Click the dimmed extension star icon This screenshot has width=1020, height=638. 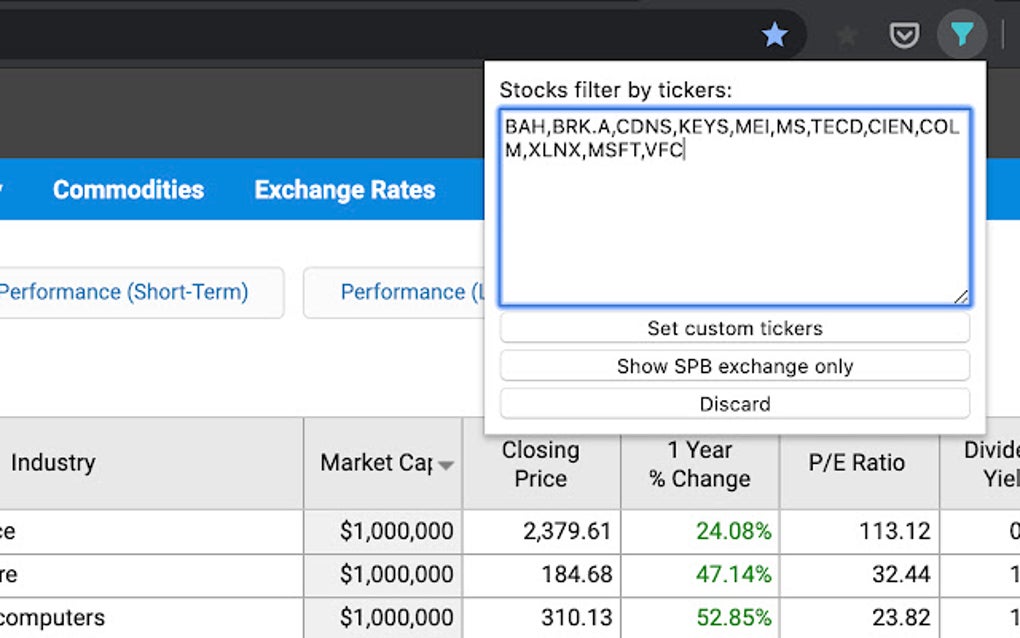click(x=846, y=35)
